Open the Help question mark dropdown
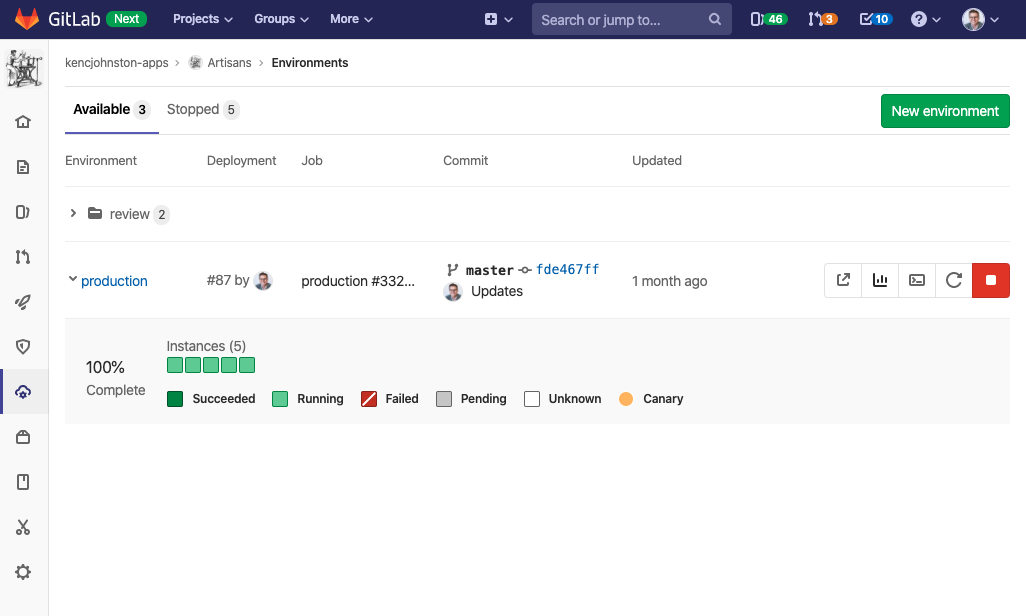This screenshot has width=1026, height=616. point(925,19)
